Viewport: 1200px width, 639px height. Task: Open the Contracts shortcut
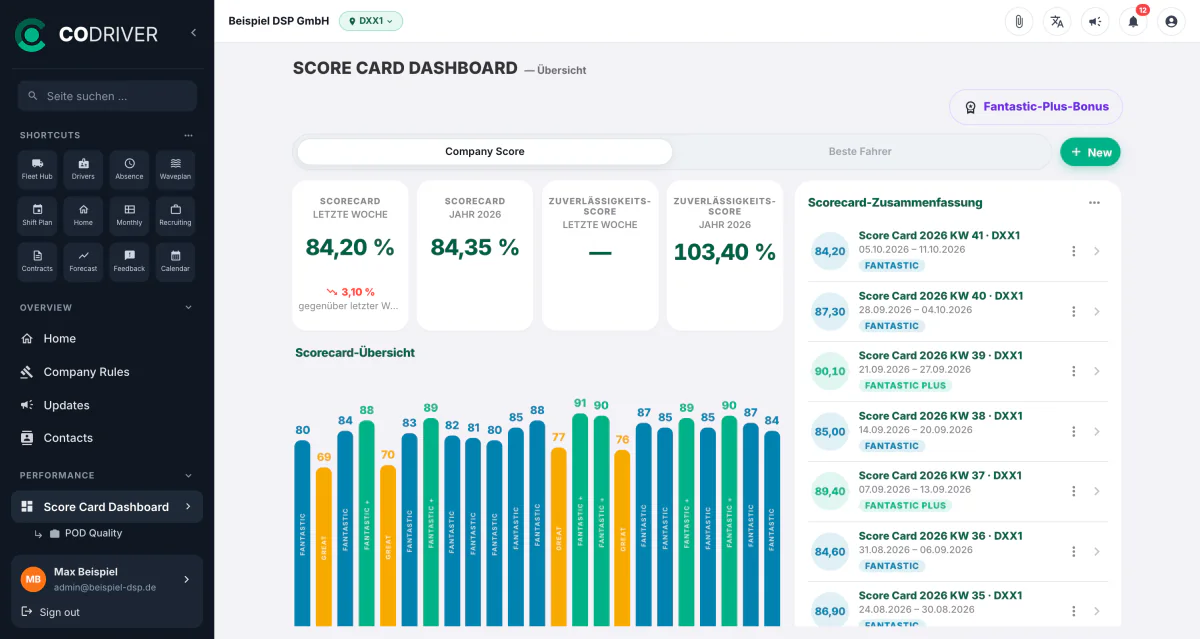37,261
